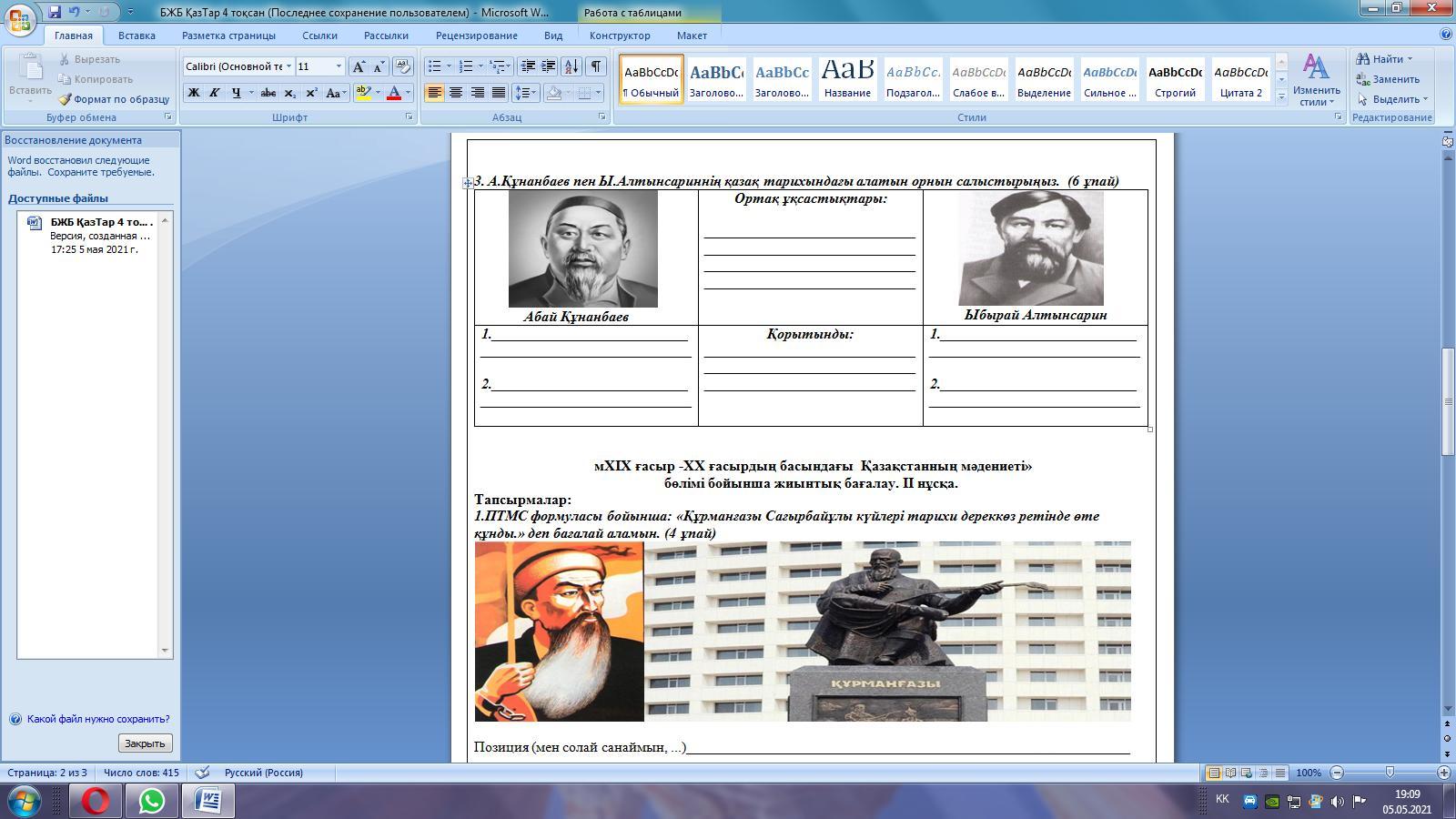This screenshot has height=819, width=1456.
Task: Expand the font name dropdown
Action: click(288, 66)
